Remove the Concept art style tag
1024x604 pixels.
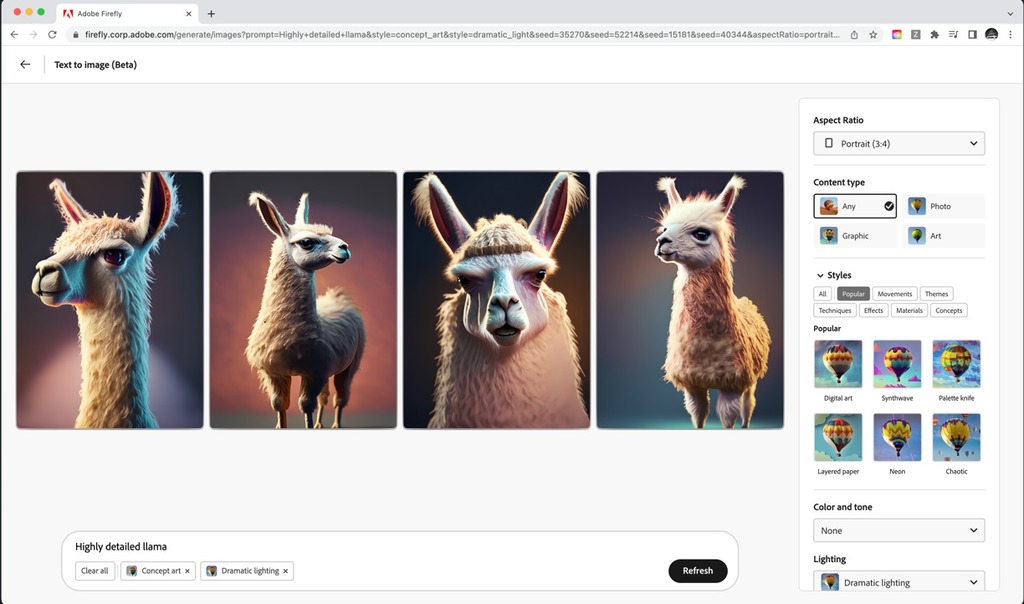(x=187, y=571)
